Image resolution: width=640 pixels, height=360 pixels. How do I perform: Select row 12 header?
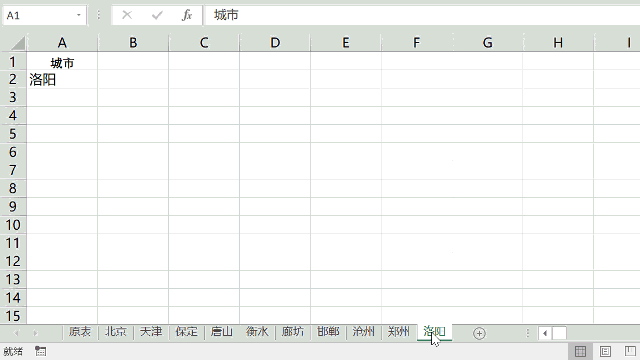click(13, 261)
